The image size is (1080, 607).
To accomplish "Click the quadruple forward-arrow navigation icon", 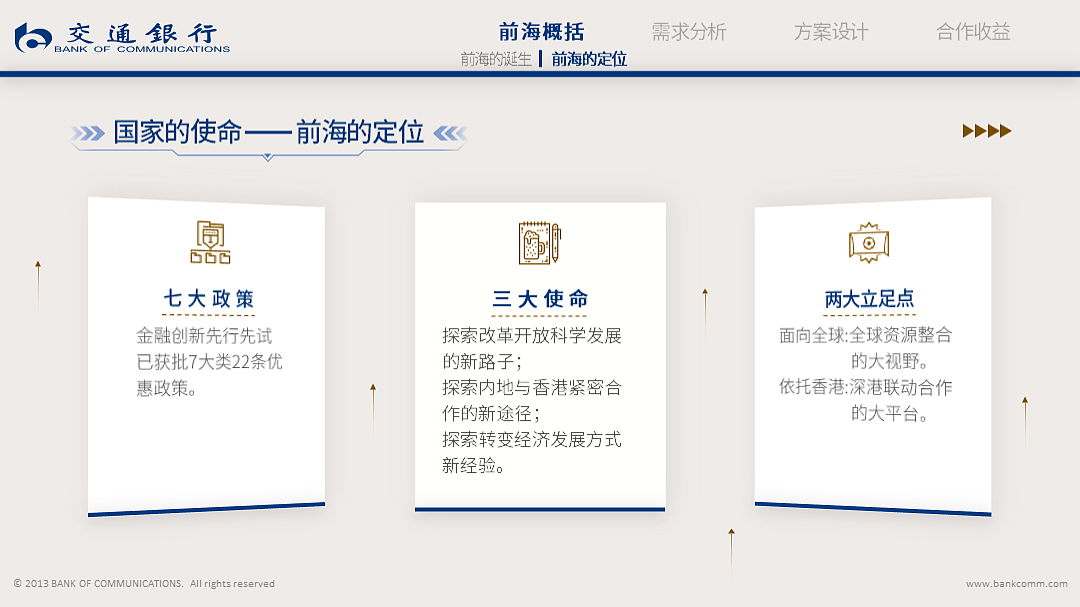I will (985, 130).
